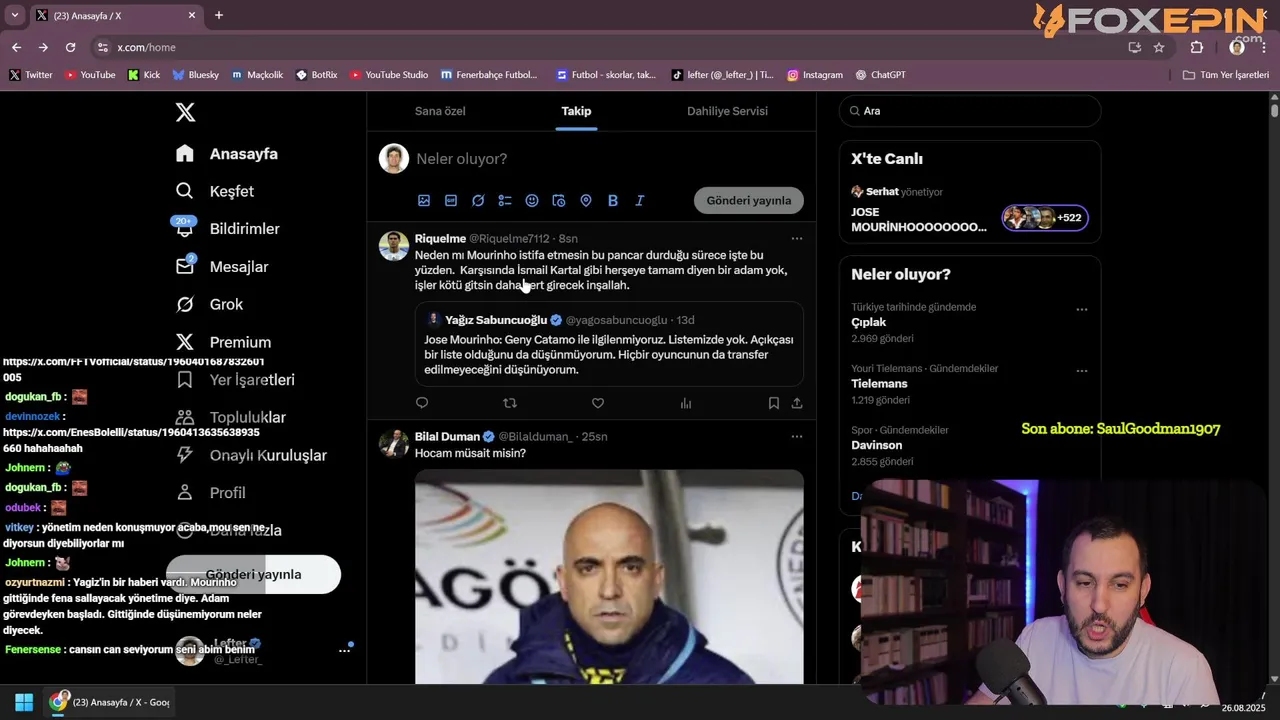Bookmark this page with star icon

pos(1159,47)
